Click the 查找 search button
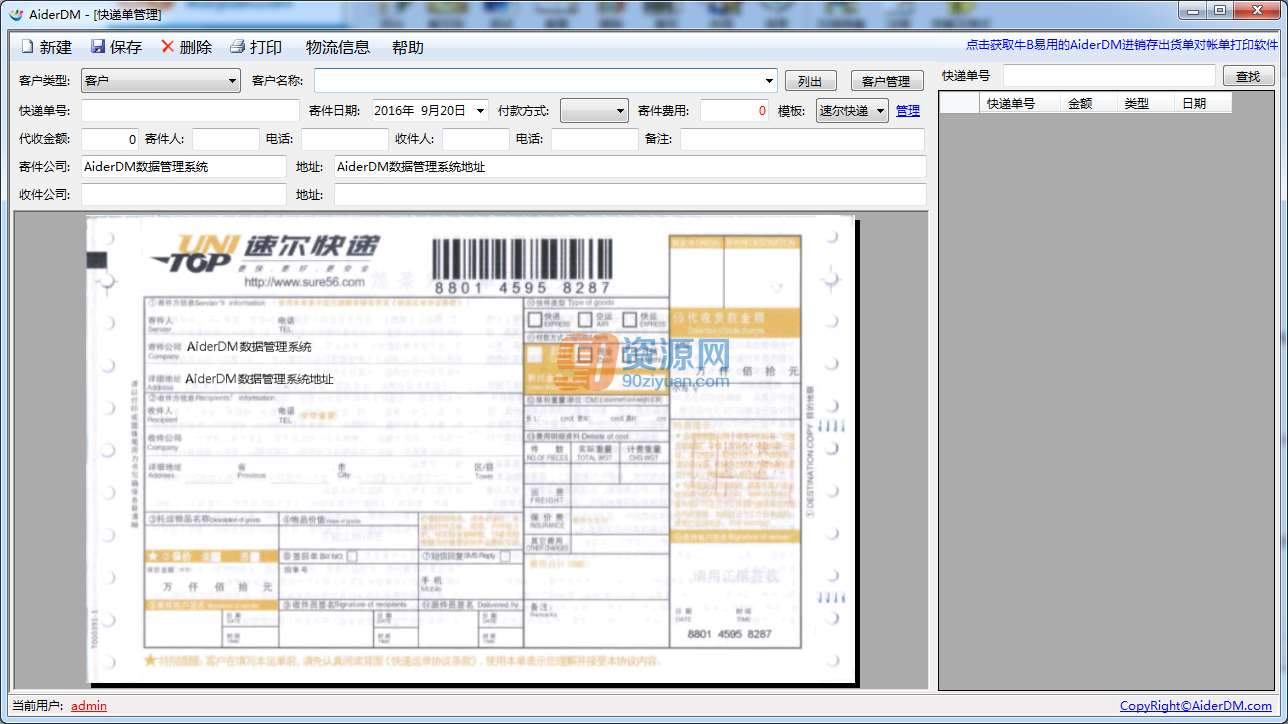1288x724 pixels. click(x=1249, y=76)
